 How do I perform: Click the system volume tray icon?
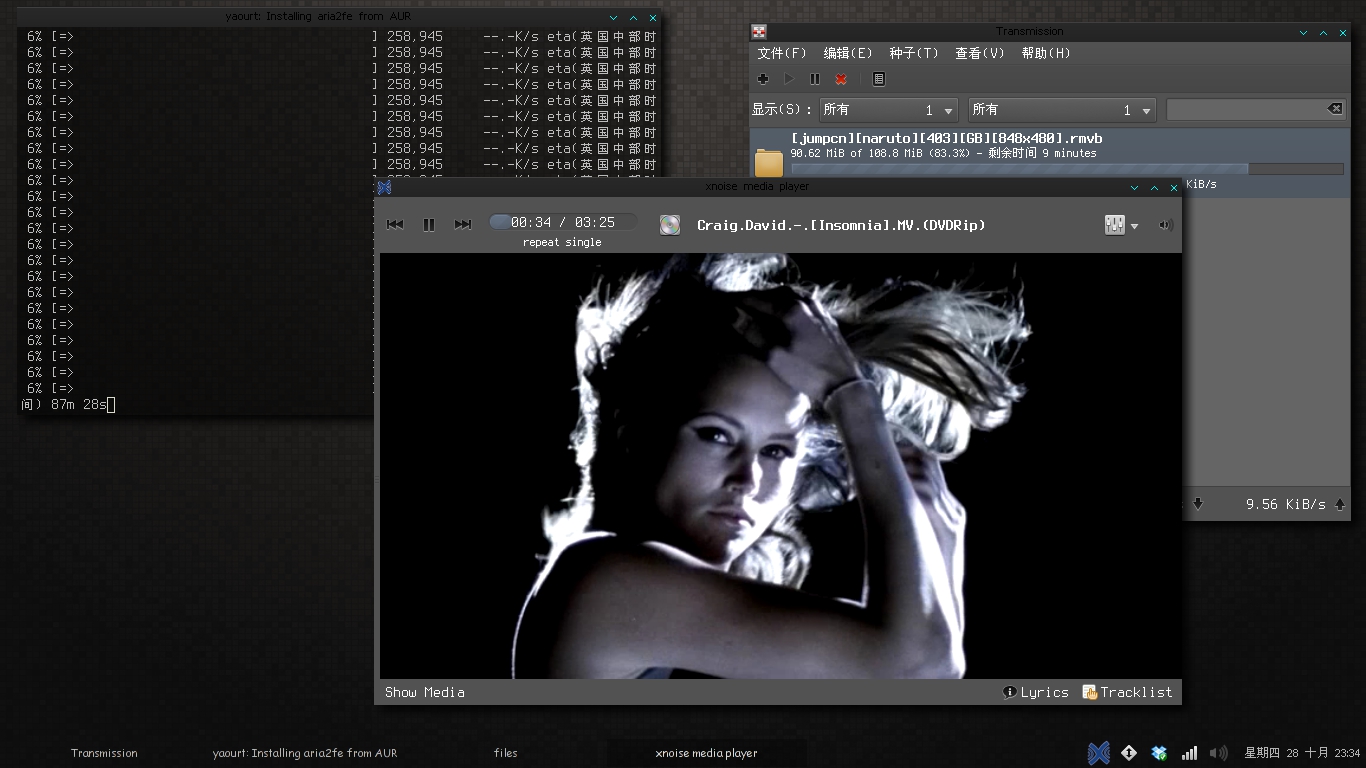click(x=1218, y=753)
